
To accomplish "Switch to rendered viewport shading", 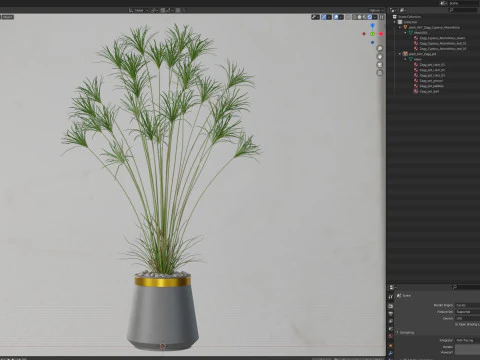I will click(370, 17).
